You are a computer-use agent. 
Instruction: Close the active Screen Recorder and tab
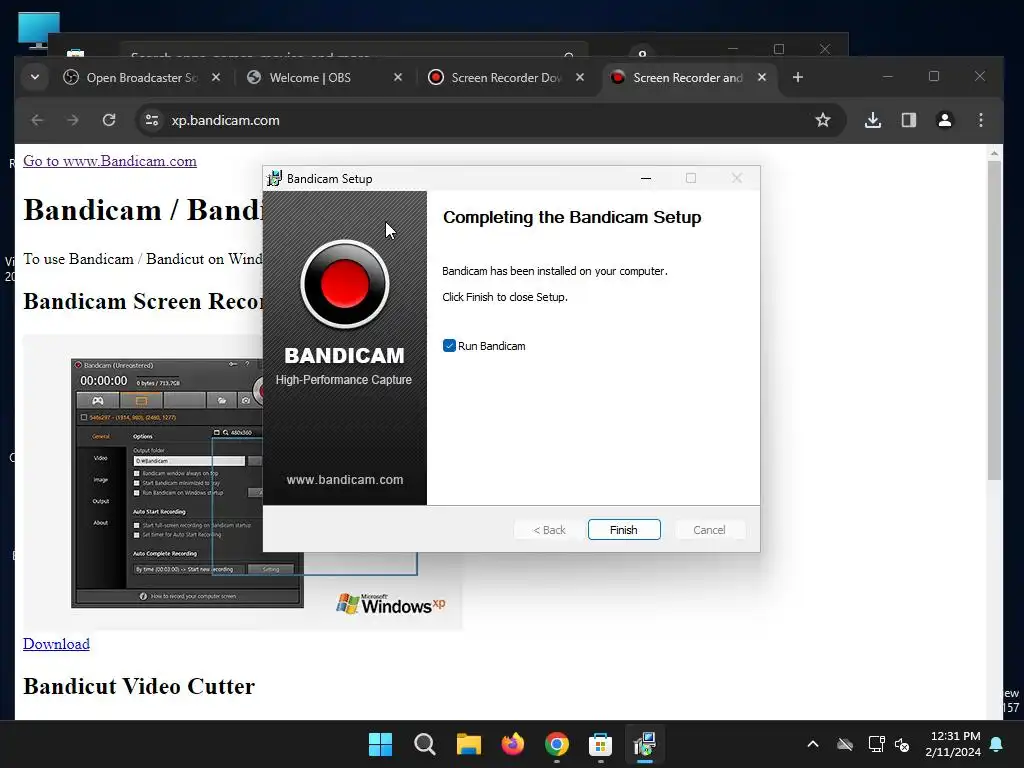point(761,77)
